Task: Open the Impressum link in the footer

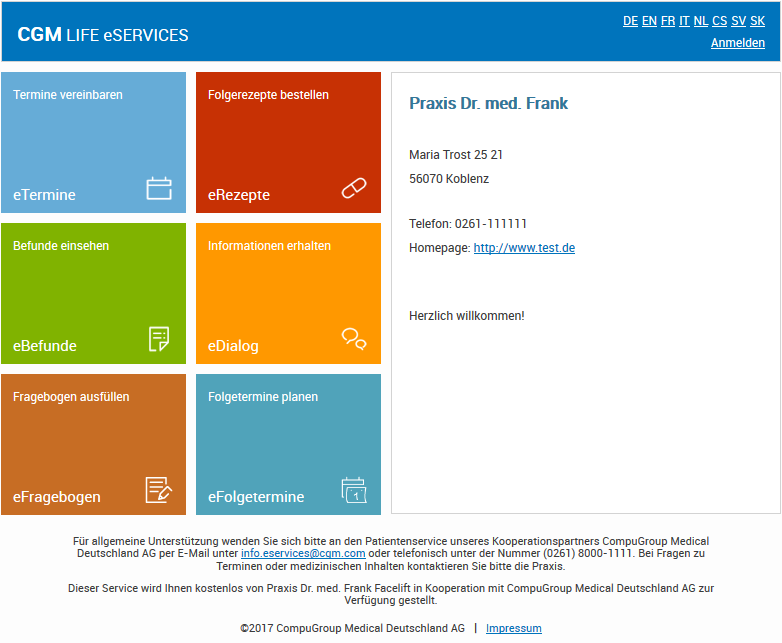Action: tap(514, 629)
